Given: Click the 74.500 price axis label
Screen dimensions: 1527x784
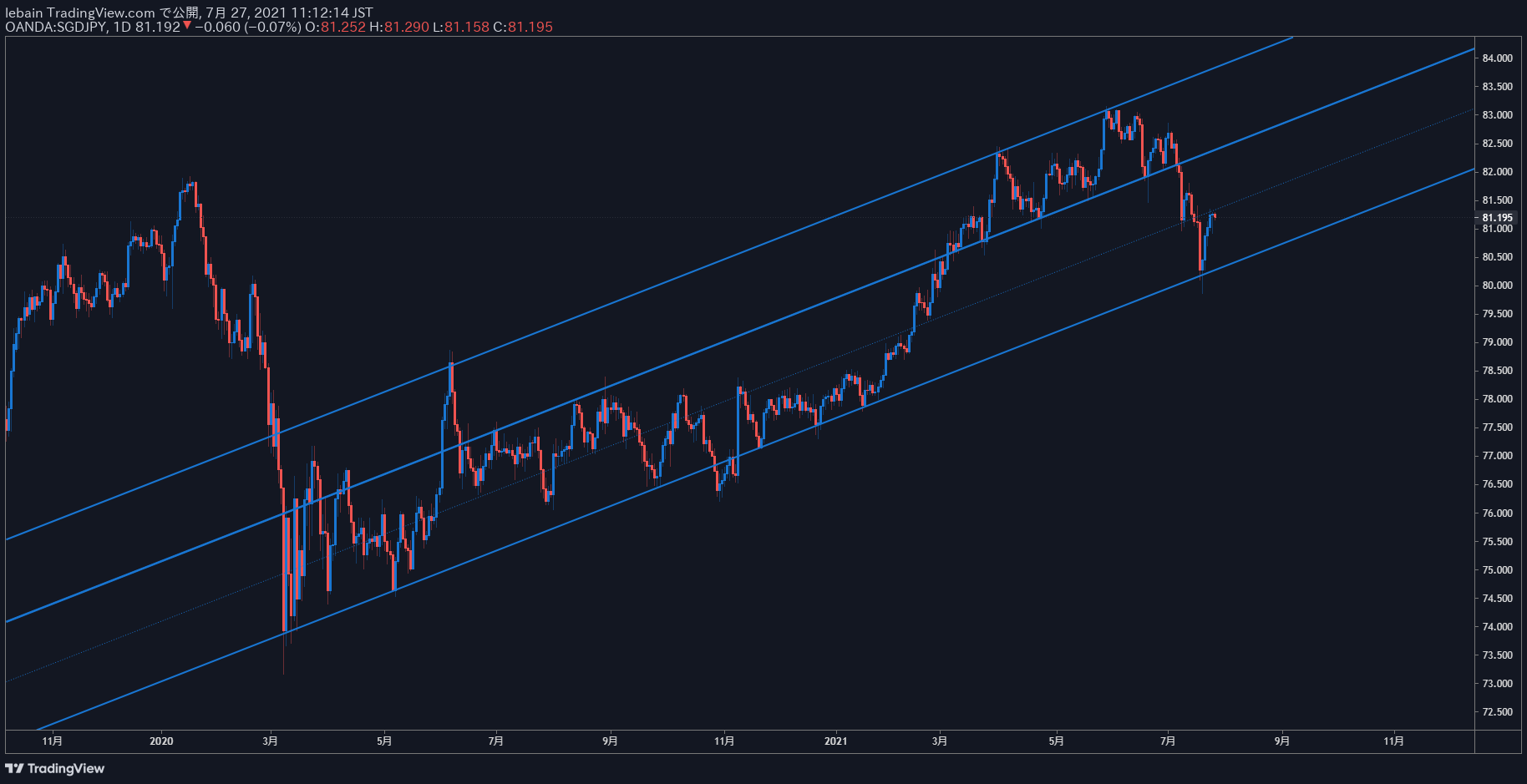Looking at the screenshot, I should [x=1497, y=599].
